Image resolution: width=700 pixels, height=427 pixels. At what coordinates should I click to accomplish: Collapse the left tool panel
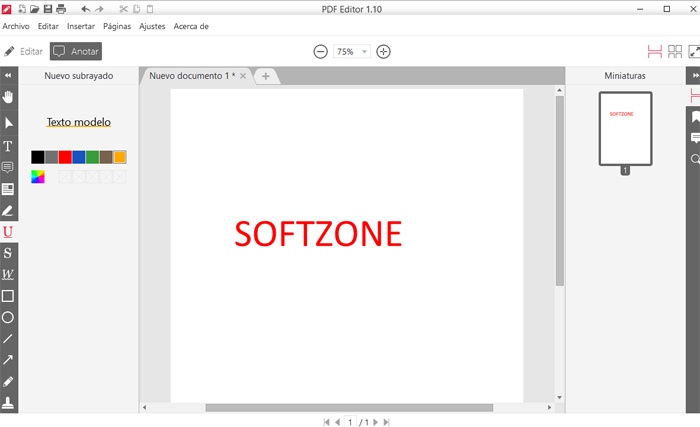pyautogui.click(x=8, y=75)
